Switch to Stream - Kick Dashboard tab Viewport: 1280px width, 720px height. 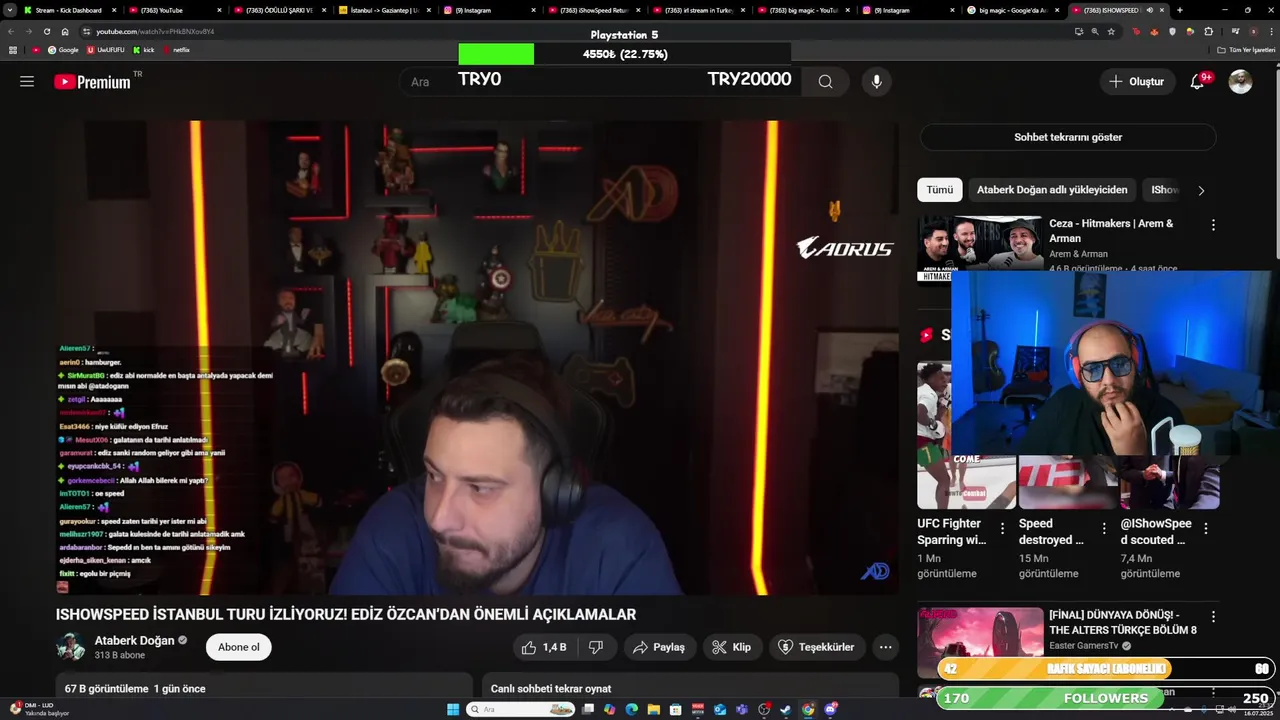coord(71,10)
